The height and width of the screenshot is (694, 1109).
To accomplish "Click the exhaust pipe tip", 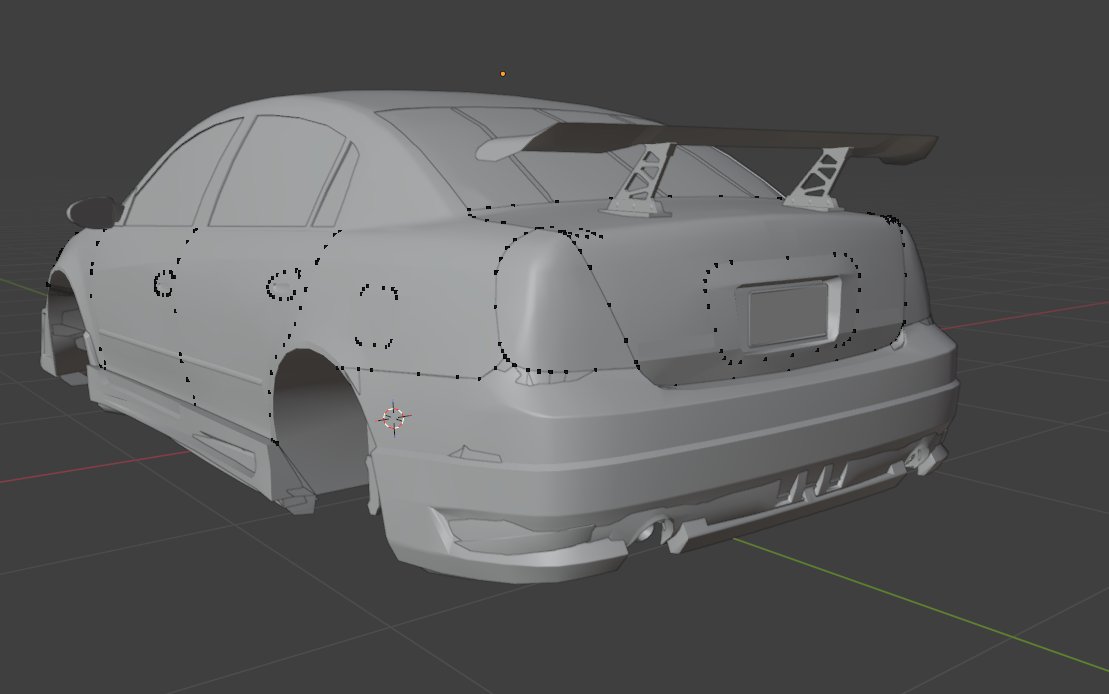I will click(x=649, y=530).
